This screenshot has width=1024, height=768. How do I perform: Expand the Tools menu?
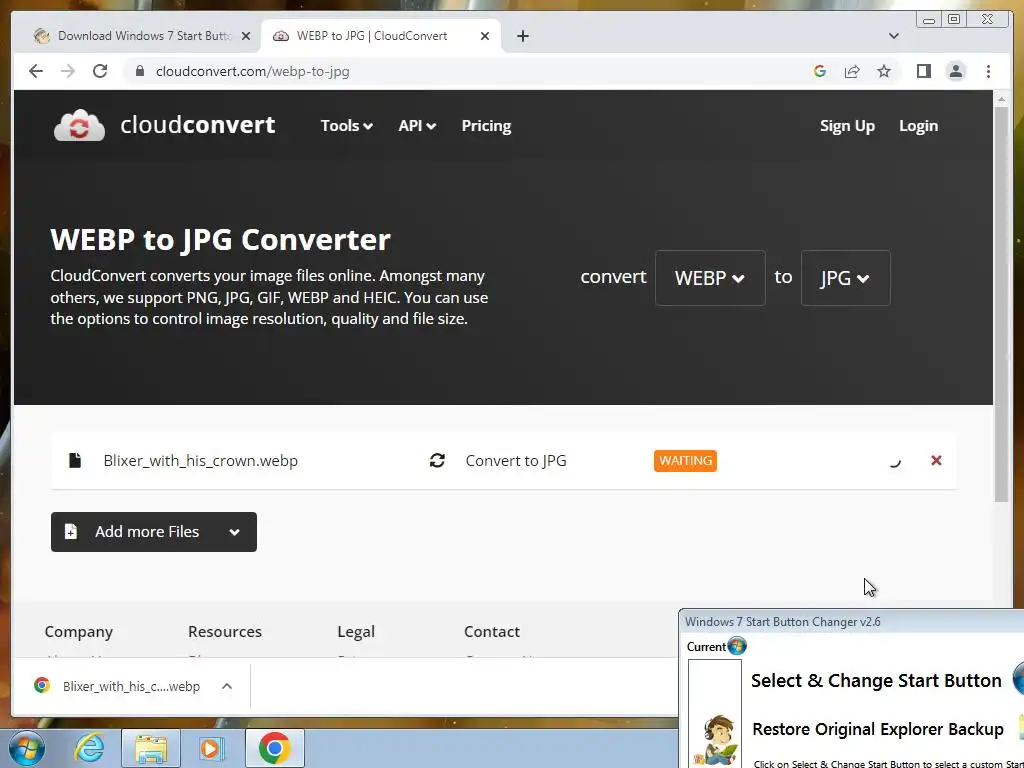tap(346, 125)
